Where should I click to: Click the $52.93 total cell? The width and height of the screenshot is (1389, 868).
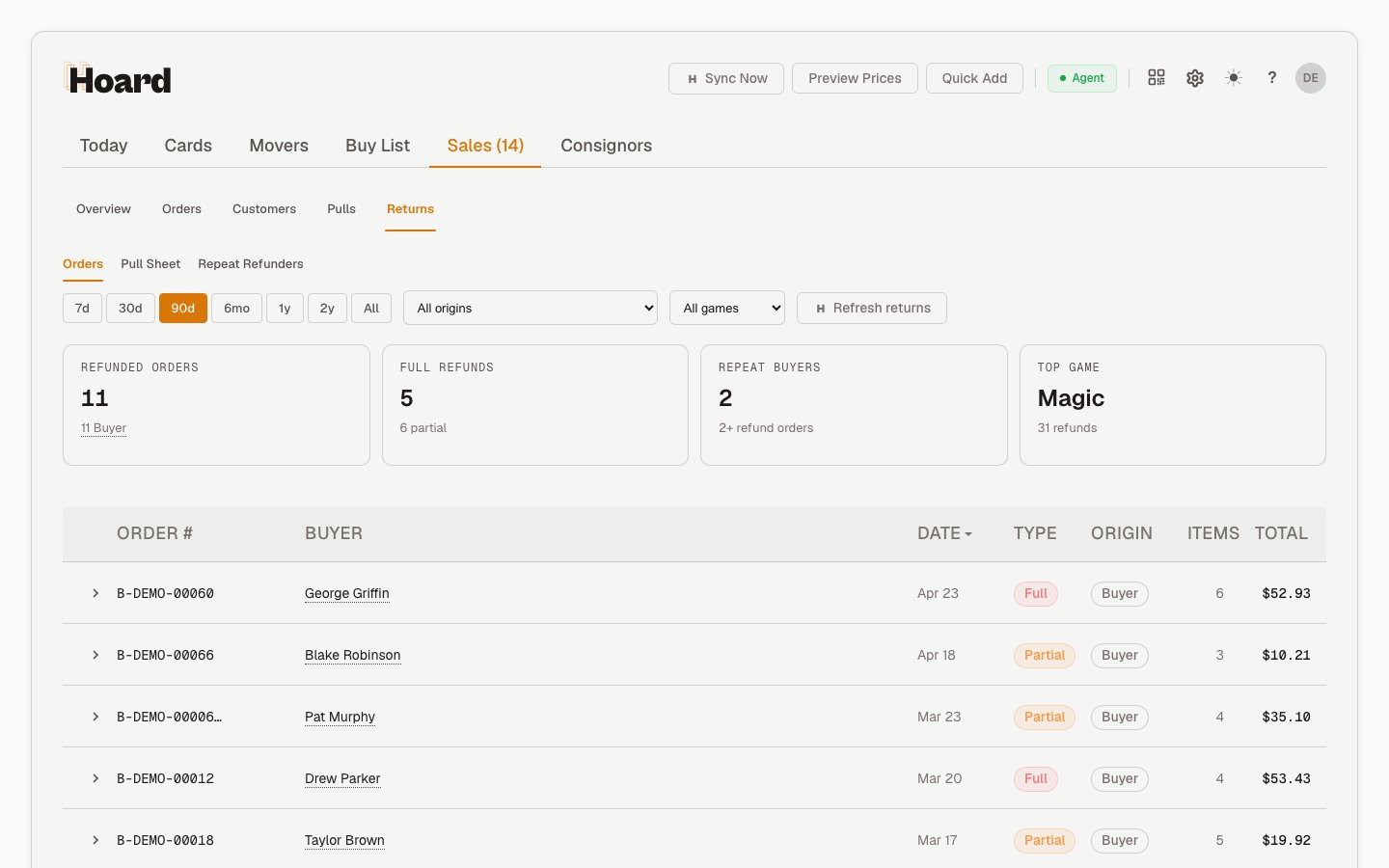(1286, 593)
